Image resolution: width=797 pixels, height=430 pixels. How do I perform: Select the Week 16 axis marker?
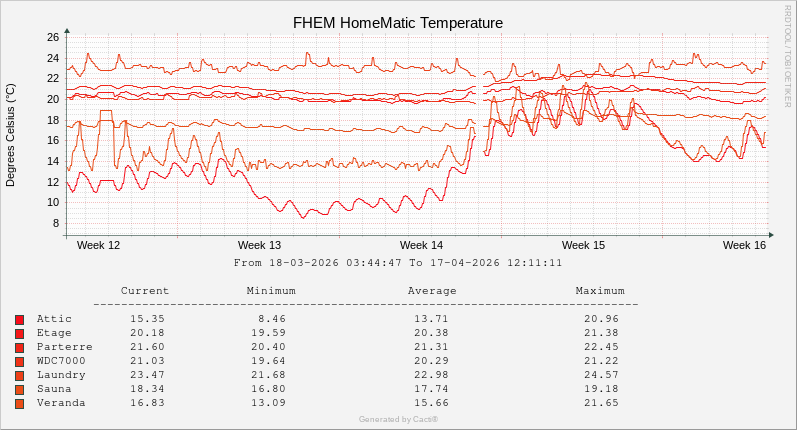744,245
